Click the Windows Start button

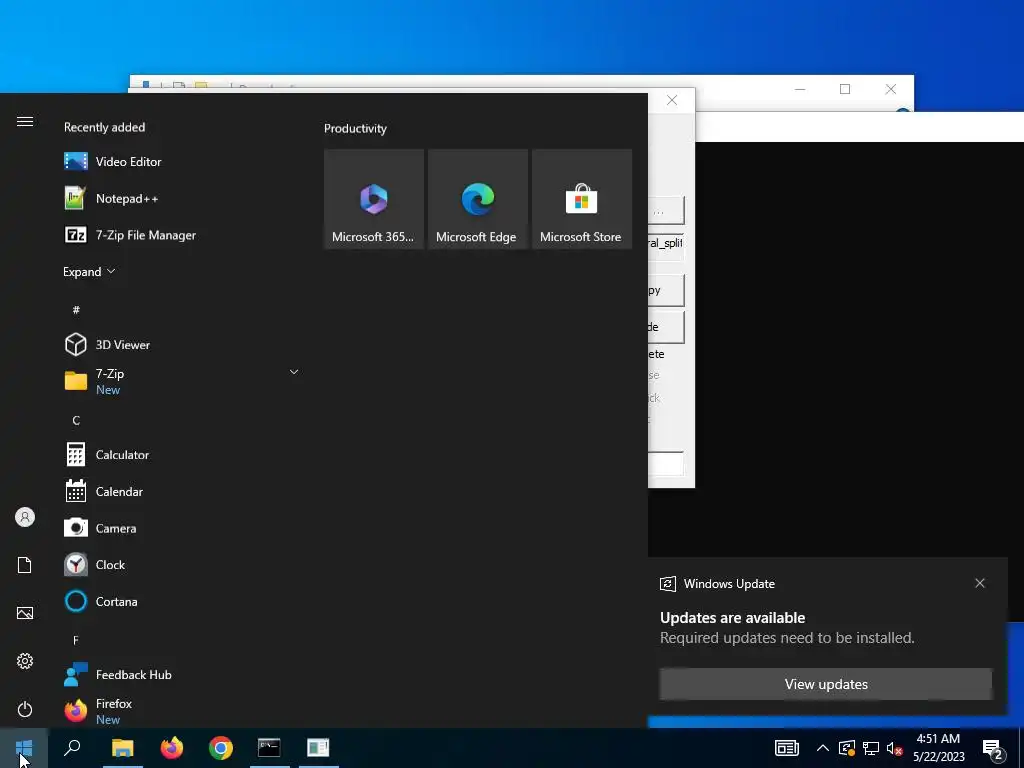tap(24, 748)
